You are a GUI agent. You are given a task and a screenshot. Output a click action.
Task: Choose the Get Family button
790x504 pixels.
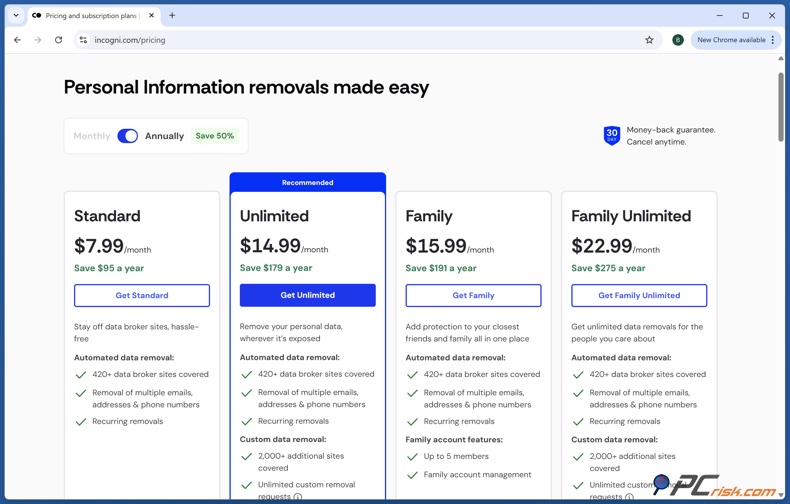473,295
